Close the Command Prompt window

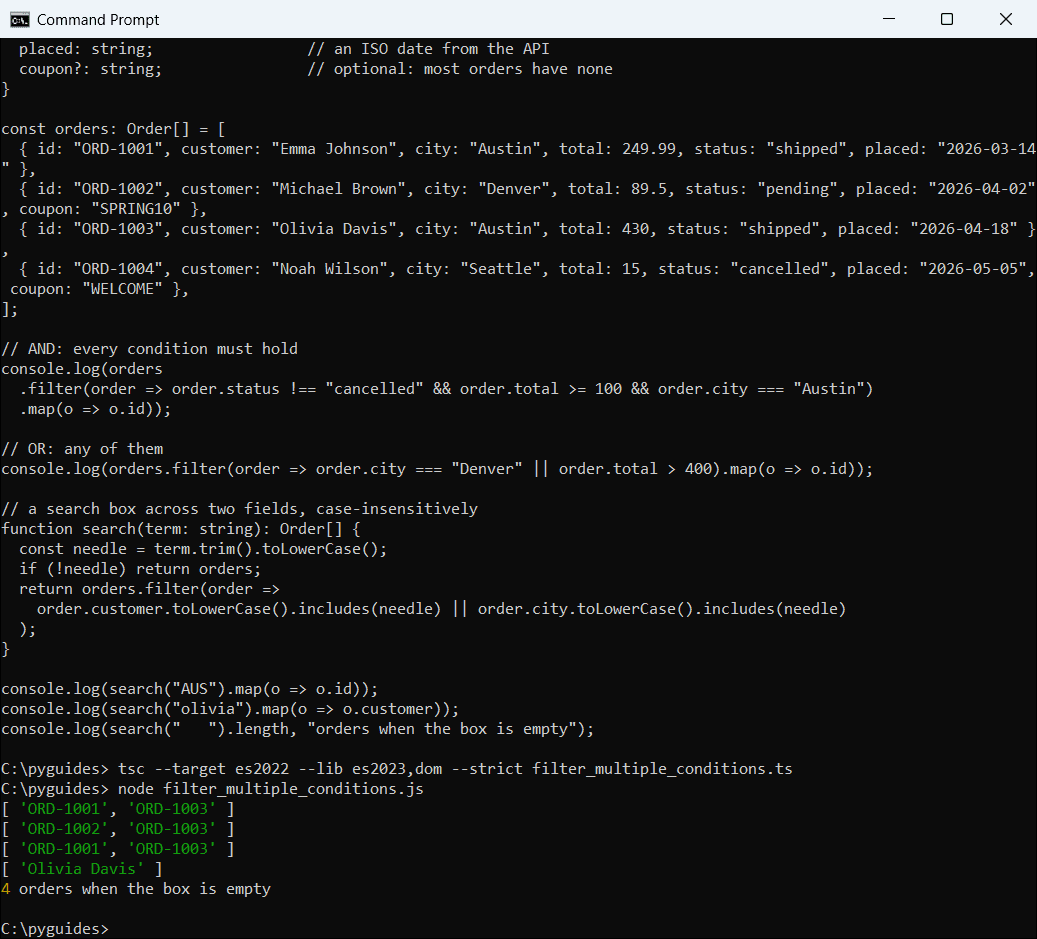pos(1006,19)
